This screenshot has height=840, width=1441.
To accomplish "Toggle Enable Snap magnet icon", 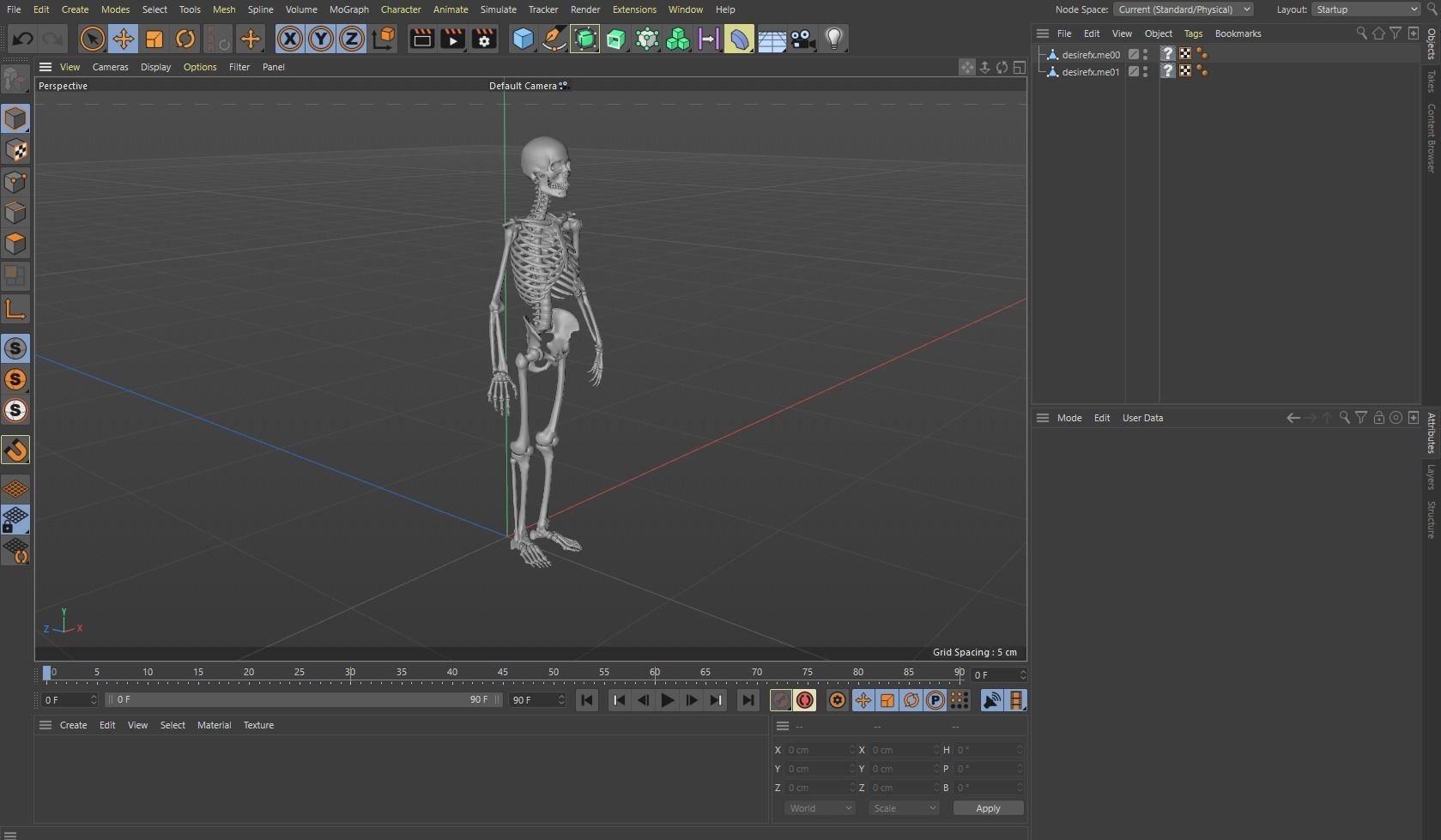I will click(15, 450).
